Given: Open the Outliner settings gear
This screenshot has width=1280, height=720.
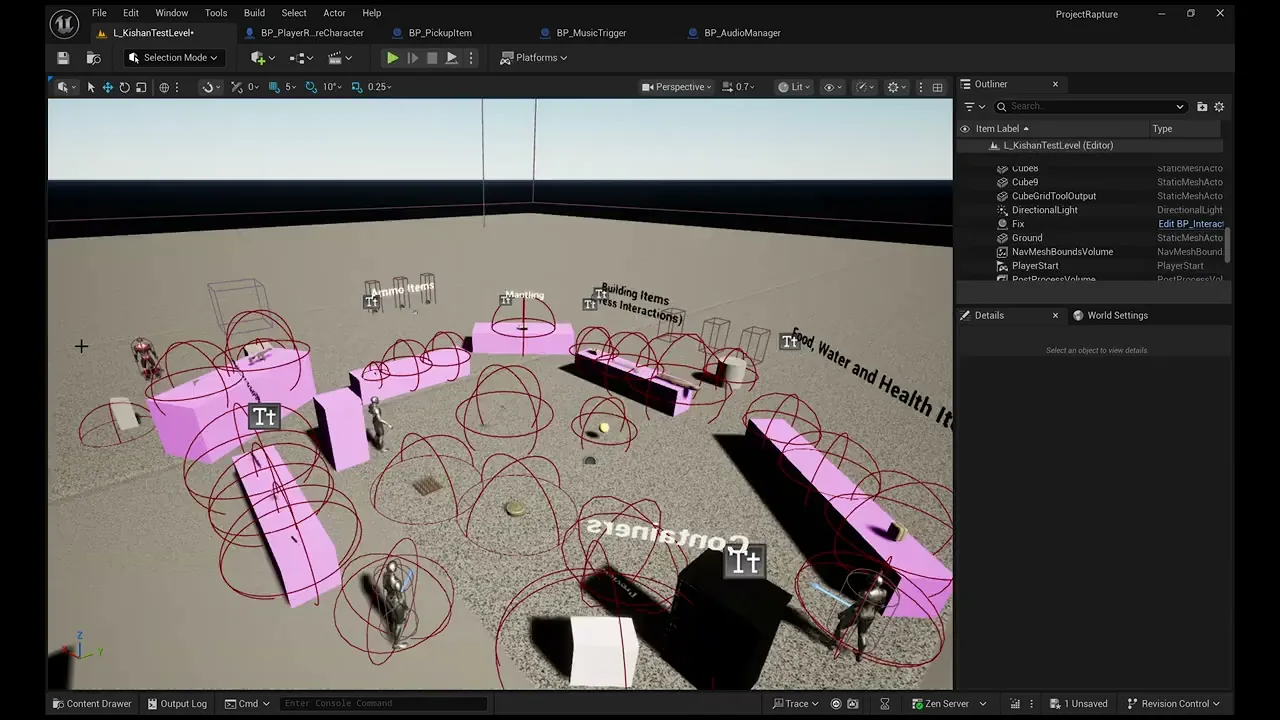Looking at the screenshot, I should click(x=1219, y=107).
